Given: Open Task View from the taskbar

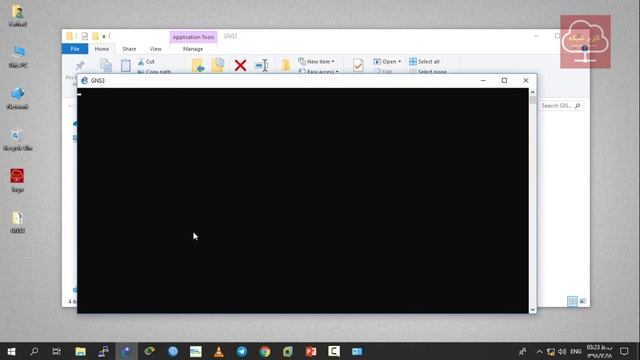Looking at the screenshot, I should click(57, 351).
